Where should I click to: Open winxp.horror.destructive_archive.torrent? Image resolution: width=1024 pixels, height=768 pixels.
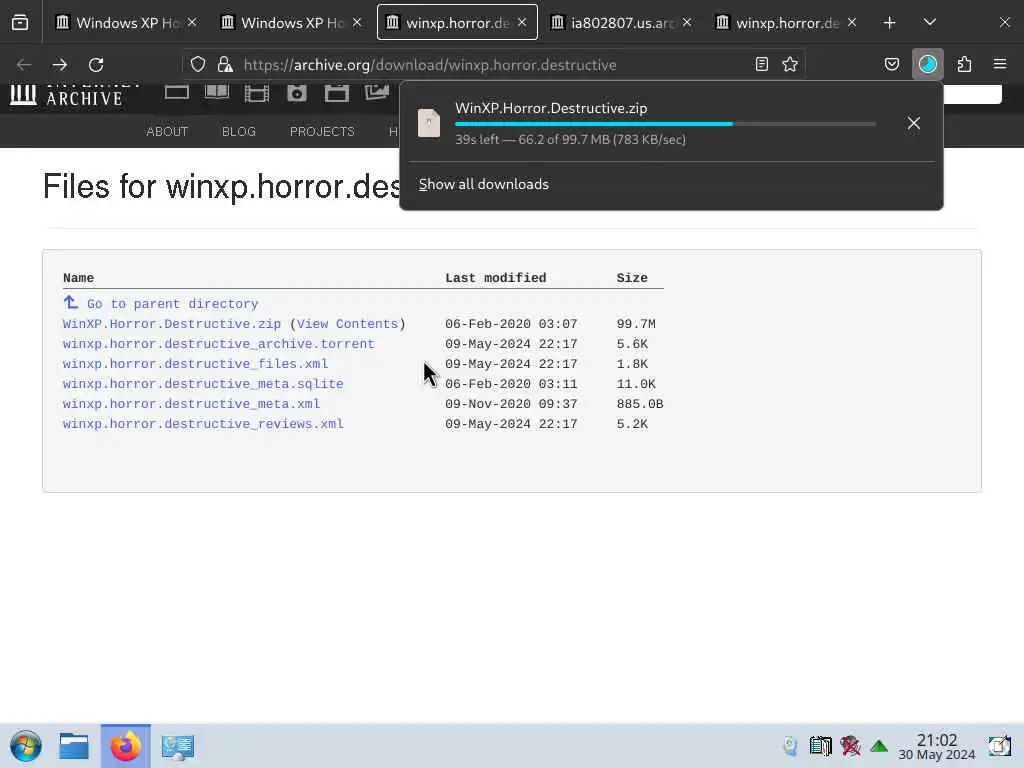point(219,344)
